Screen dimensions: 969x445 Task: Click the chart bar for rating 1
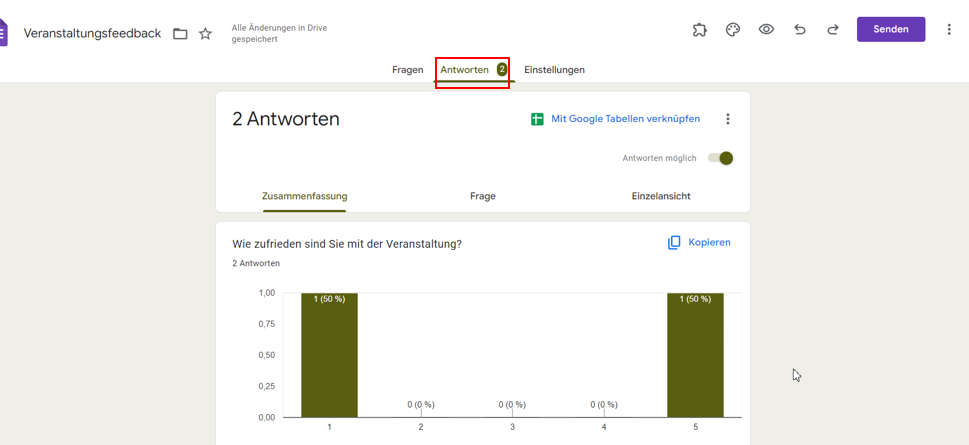pos(329,355)
